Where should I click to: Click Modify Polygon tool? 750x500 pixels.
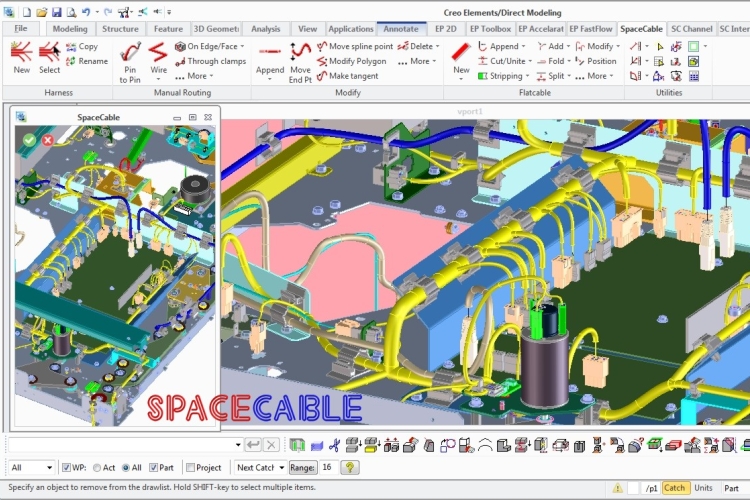[352, 61]
